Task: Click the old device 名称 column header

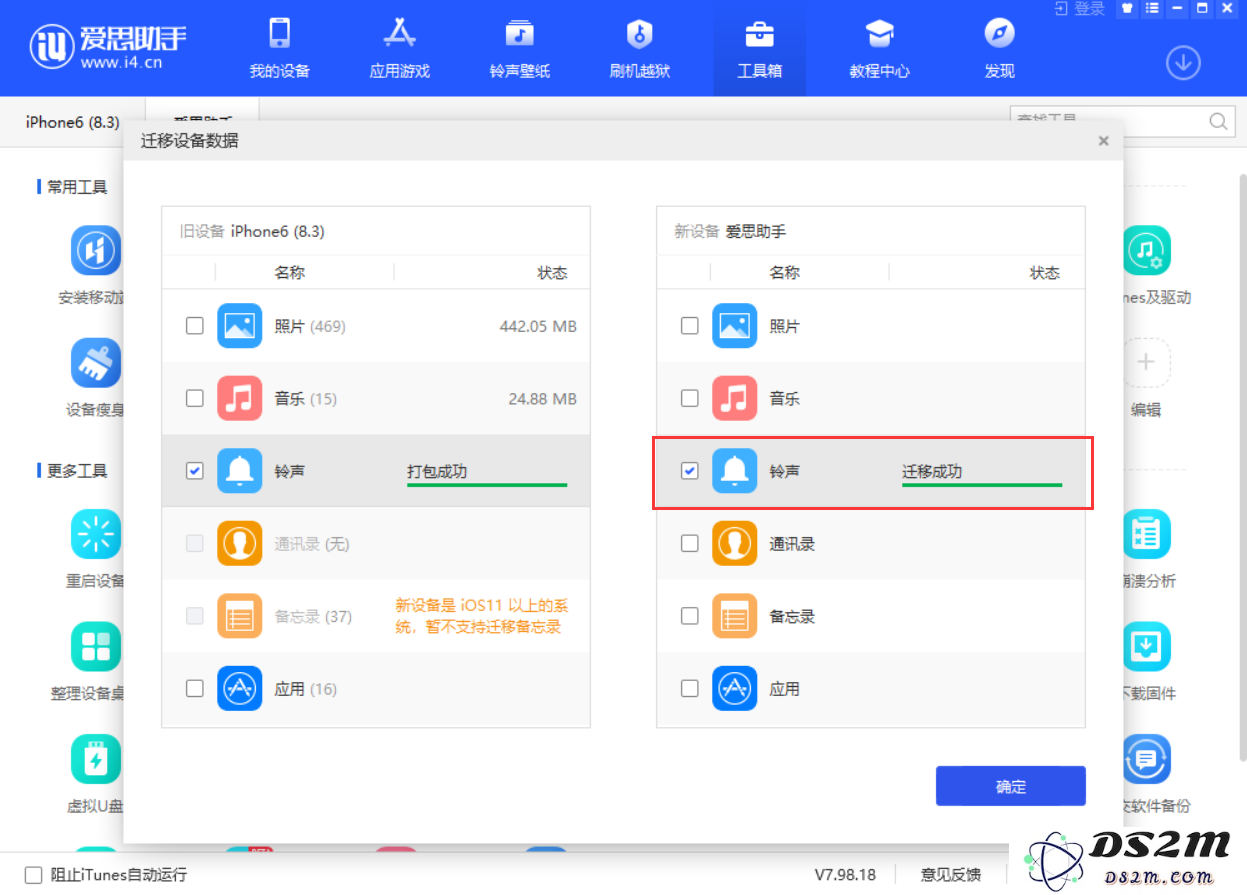Action: 290,272
